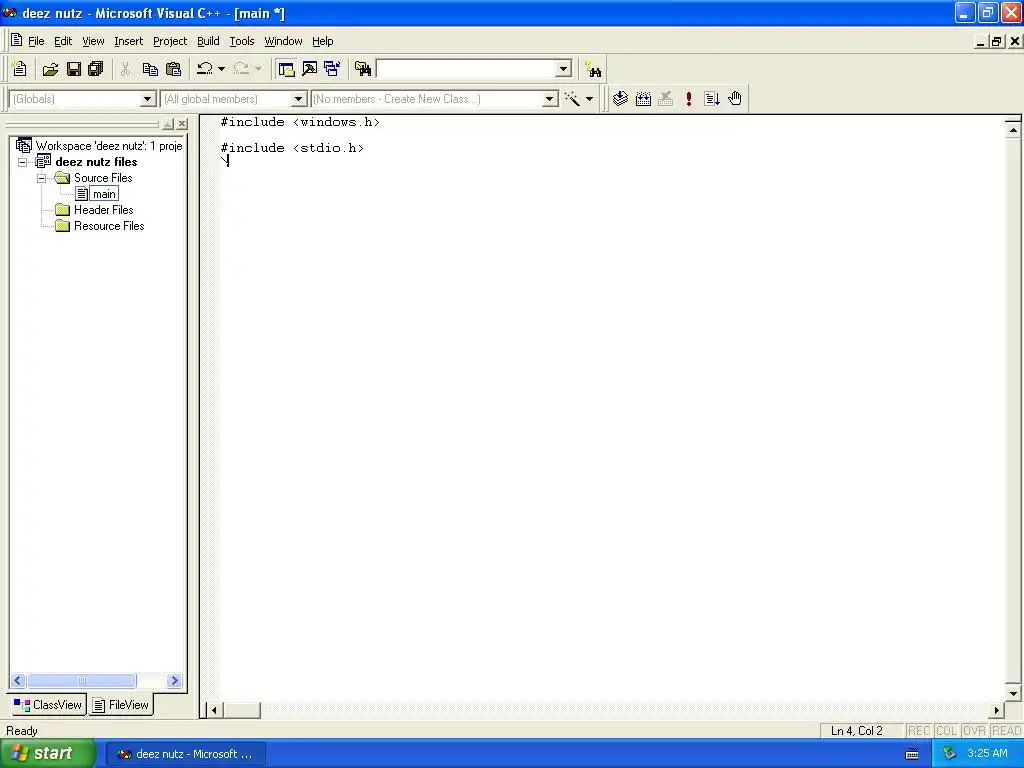Click the #include <windows.h> code line
This screenshot has width=1024, height=768.
click(x=300, y=122)
